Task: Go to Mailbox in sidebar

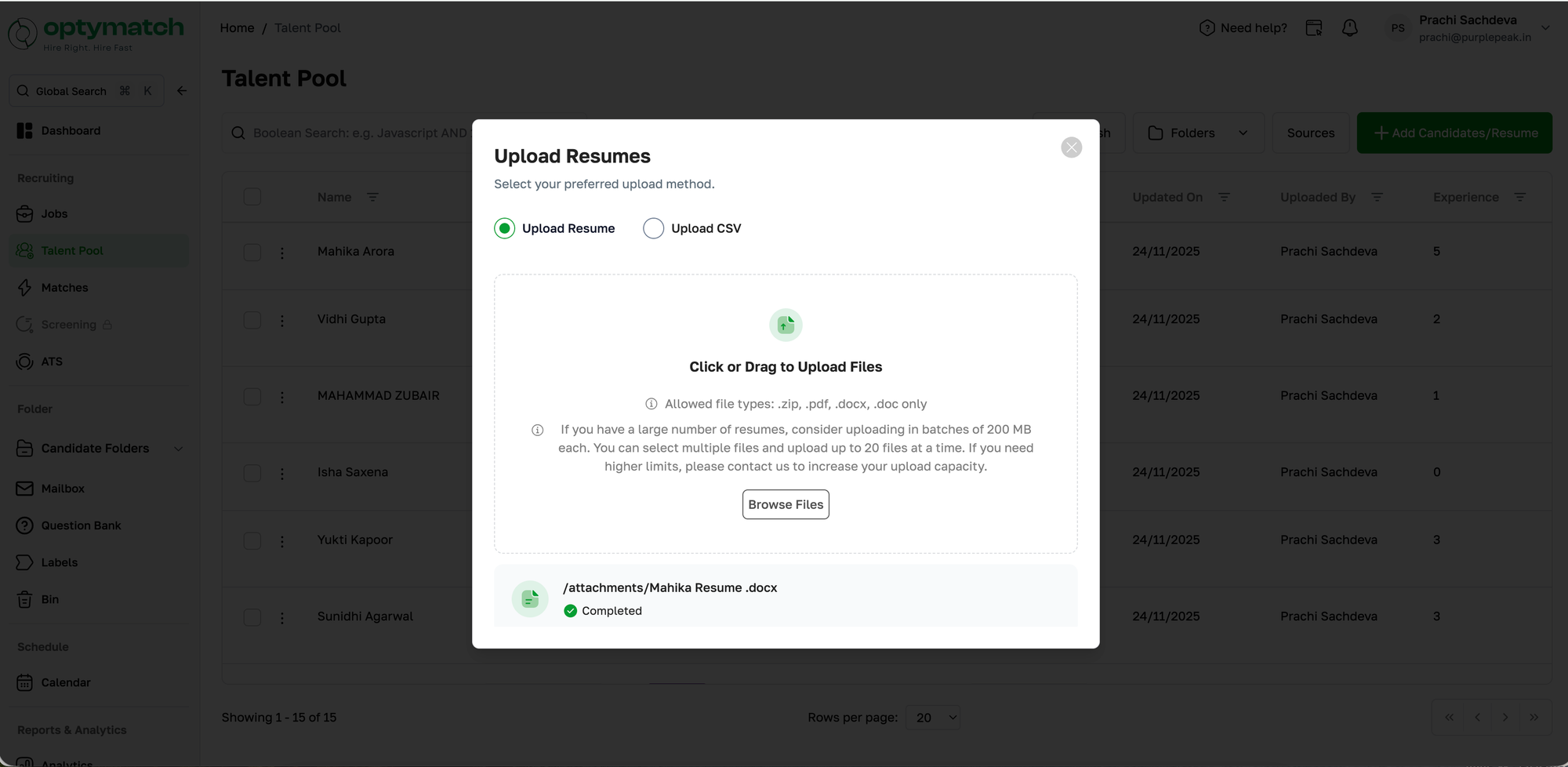Action: [63, 489]
